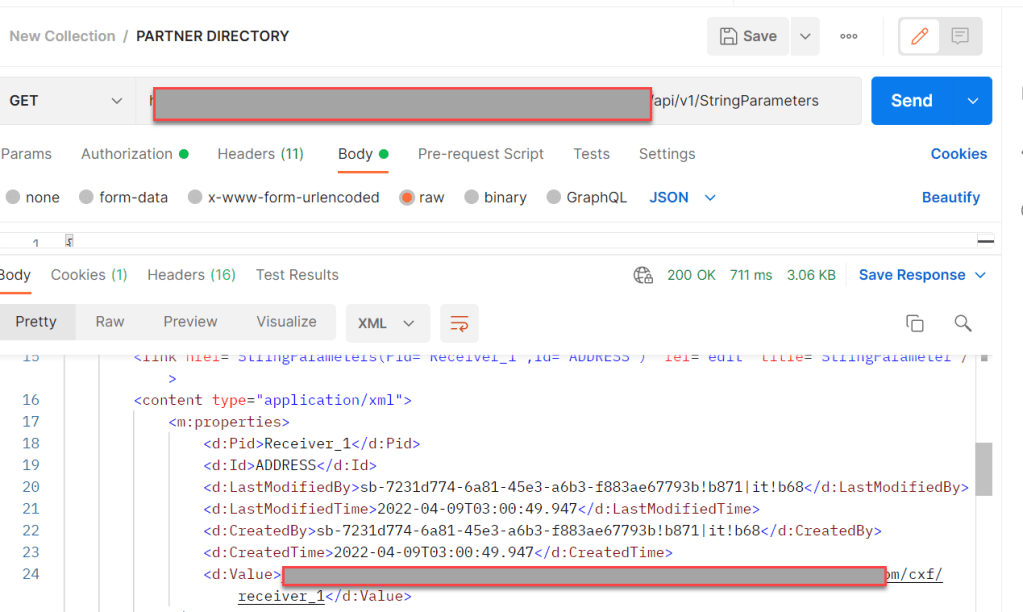This screenshot has width=1023, height=612.
Task: Expand the JSON body format dropdown
Action: (x=683, y=197)
